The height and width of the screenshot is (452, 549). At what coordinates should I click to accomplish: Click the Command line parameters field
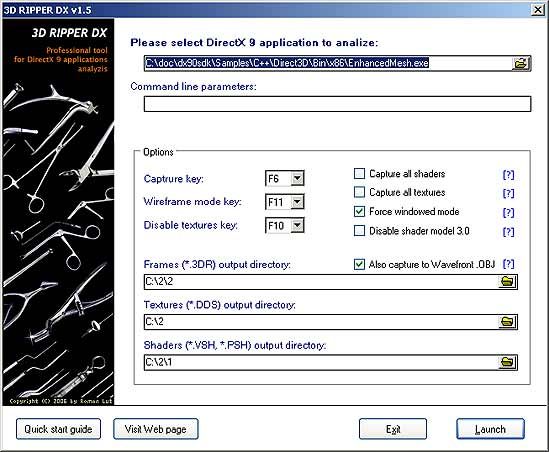338,104
